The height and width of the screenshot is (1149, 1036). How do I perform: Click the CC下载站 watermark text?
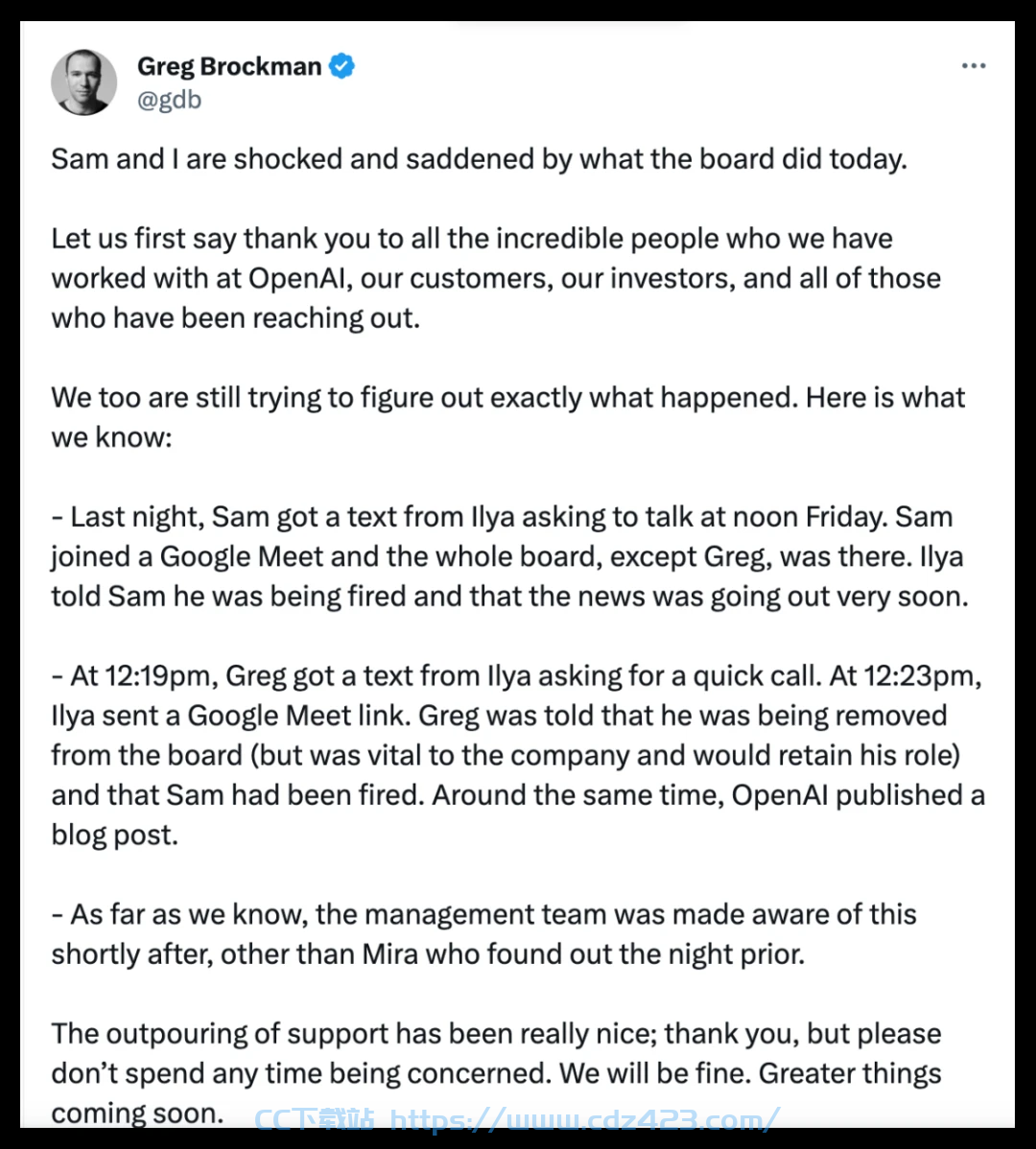click(x=315, y=1119)
